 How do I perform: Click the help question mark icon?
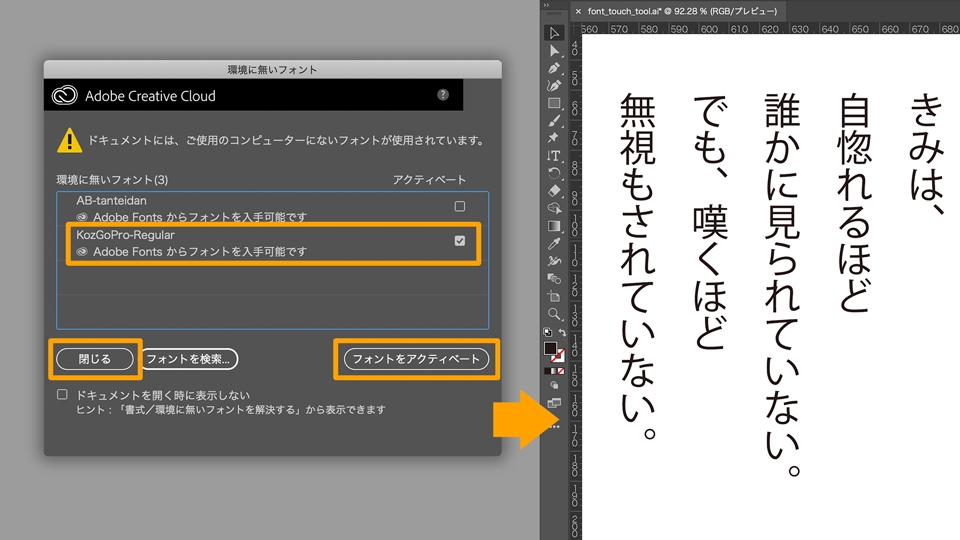443,95
